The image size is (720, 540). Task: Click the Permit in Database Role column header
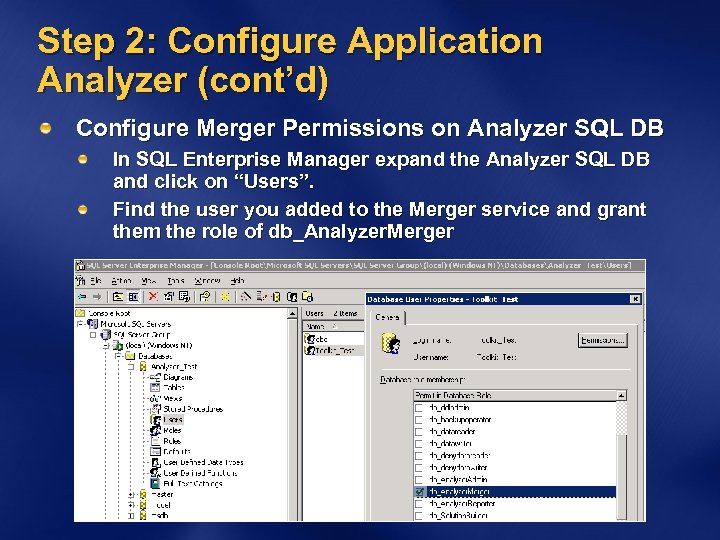pyautogui.click(x=515, y=395)
